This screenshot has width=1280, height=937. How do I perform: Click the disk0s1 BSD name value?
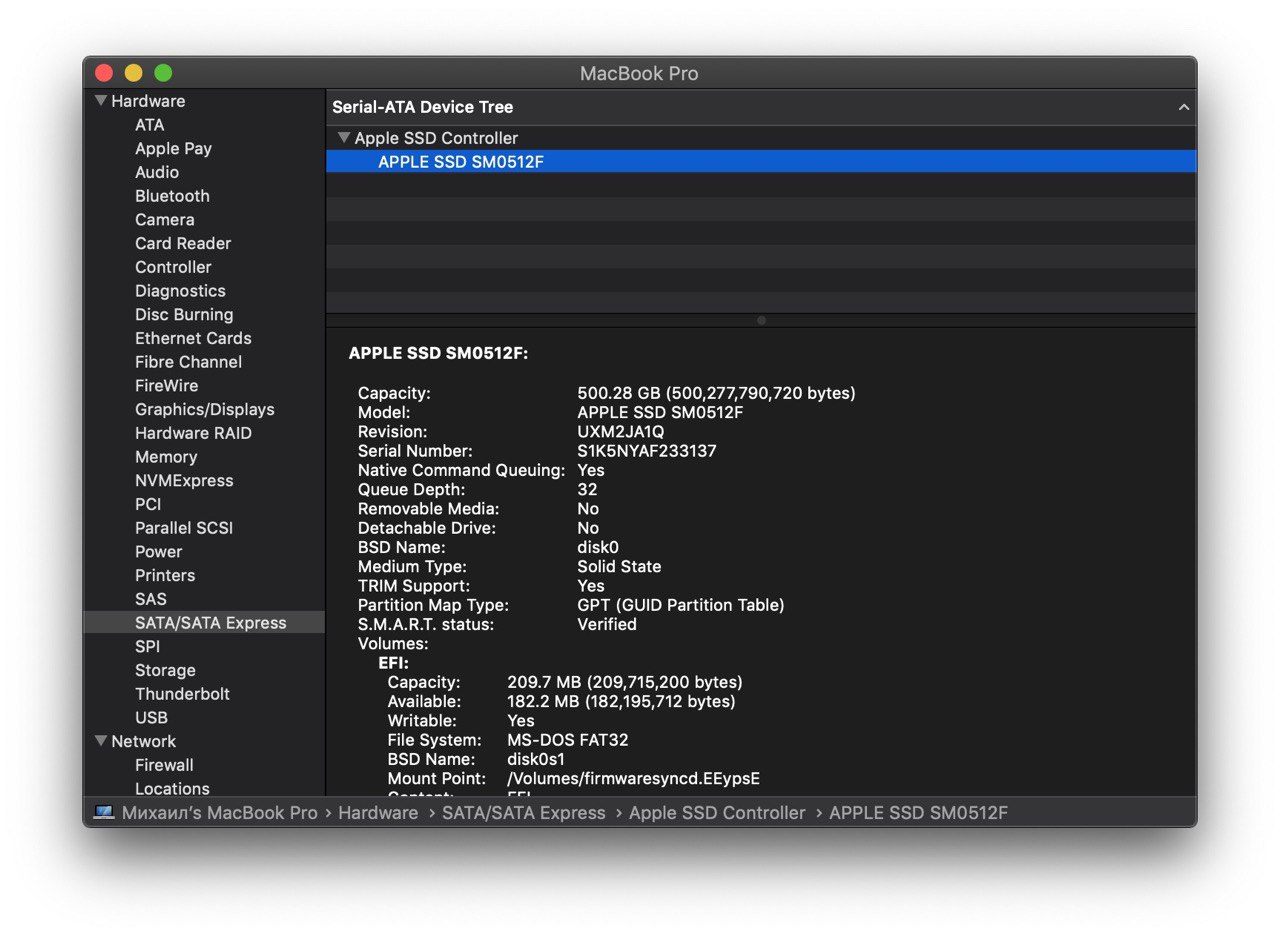pyautogui.click(x=536, y=759)
